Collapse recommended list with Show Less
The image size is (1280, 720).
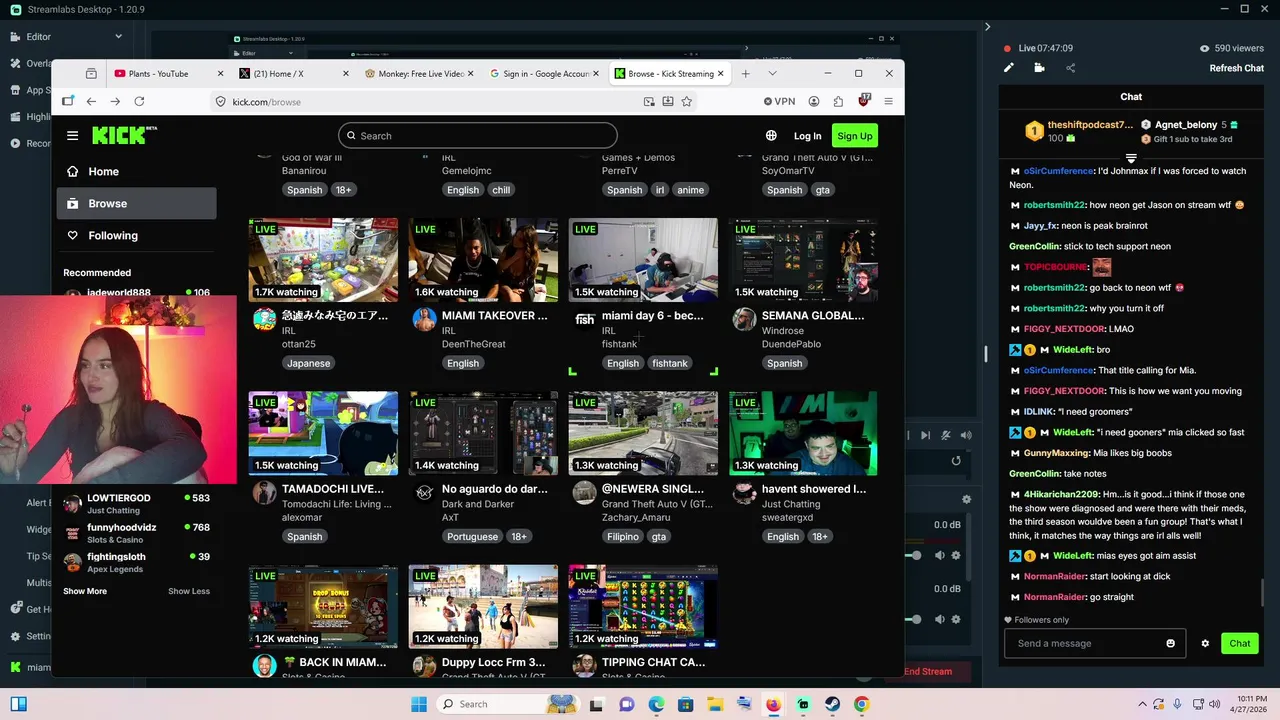coord(189,591)
